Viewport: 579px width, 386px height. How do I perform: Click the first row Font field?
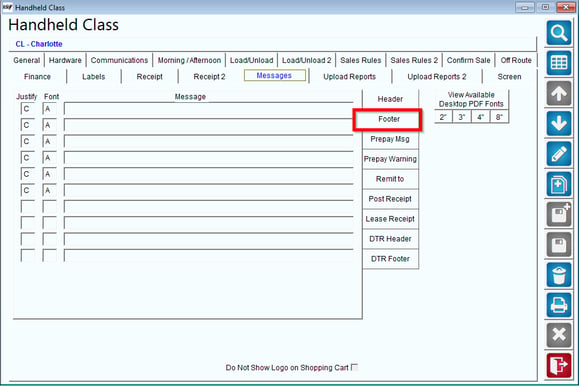(49, 109)
